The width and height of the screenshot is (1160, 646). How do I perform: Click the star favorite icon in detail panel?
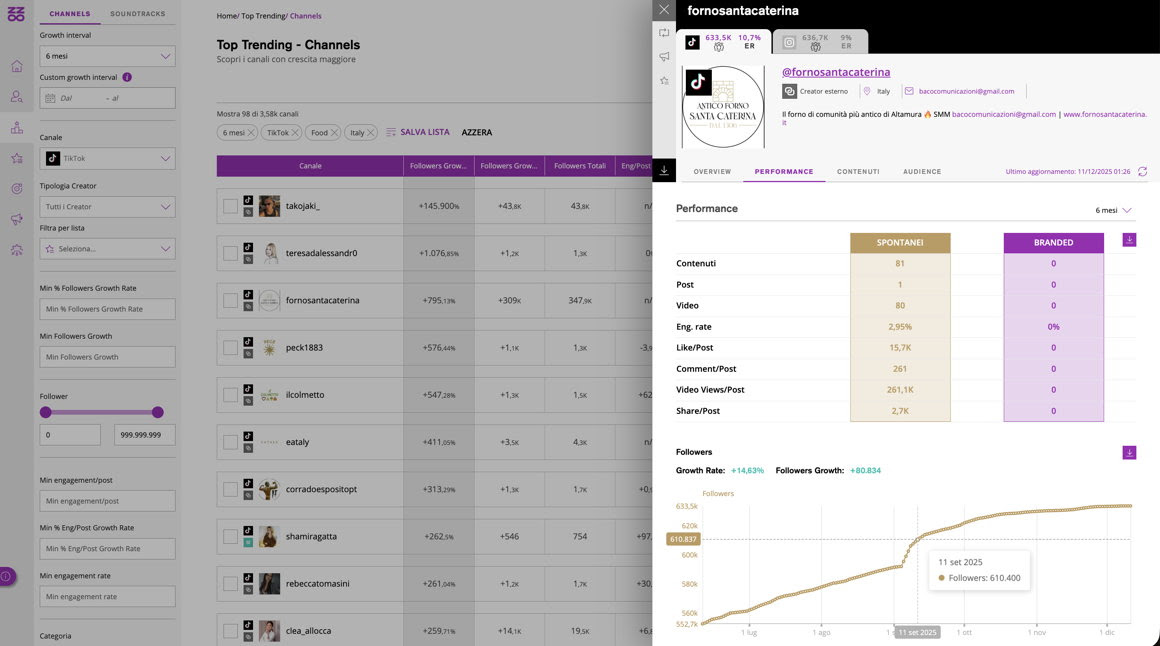click(664, 81)
